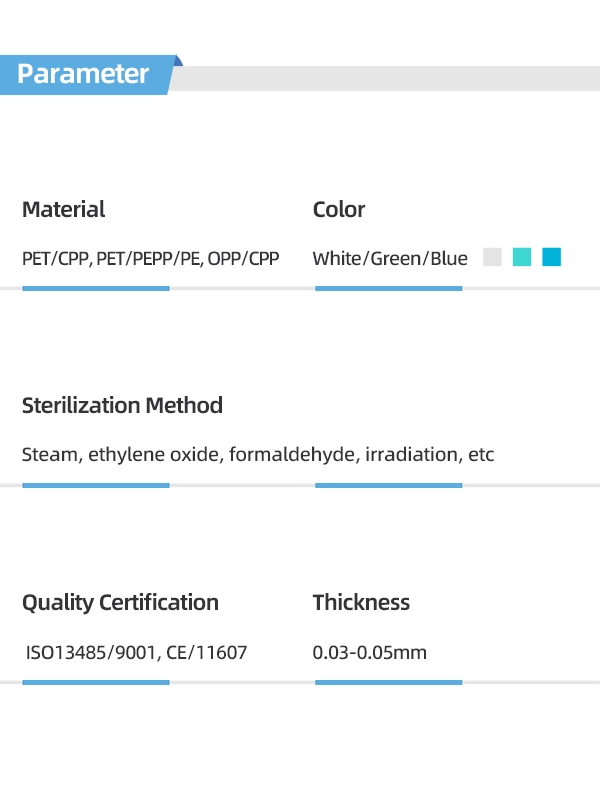Image resolution: width=600 pixels, height=800 pixels.
Task: Click the blue underline below Material
Action: point(96,288)
